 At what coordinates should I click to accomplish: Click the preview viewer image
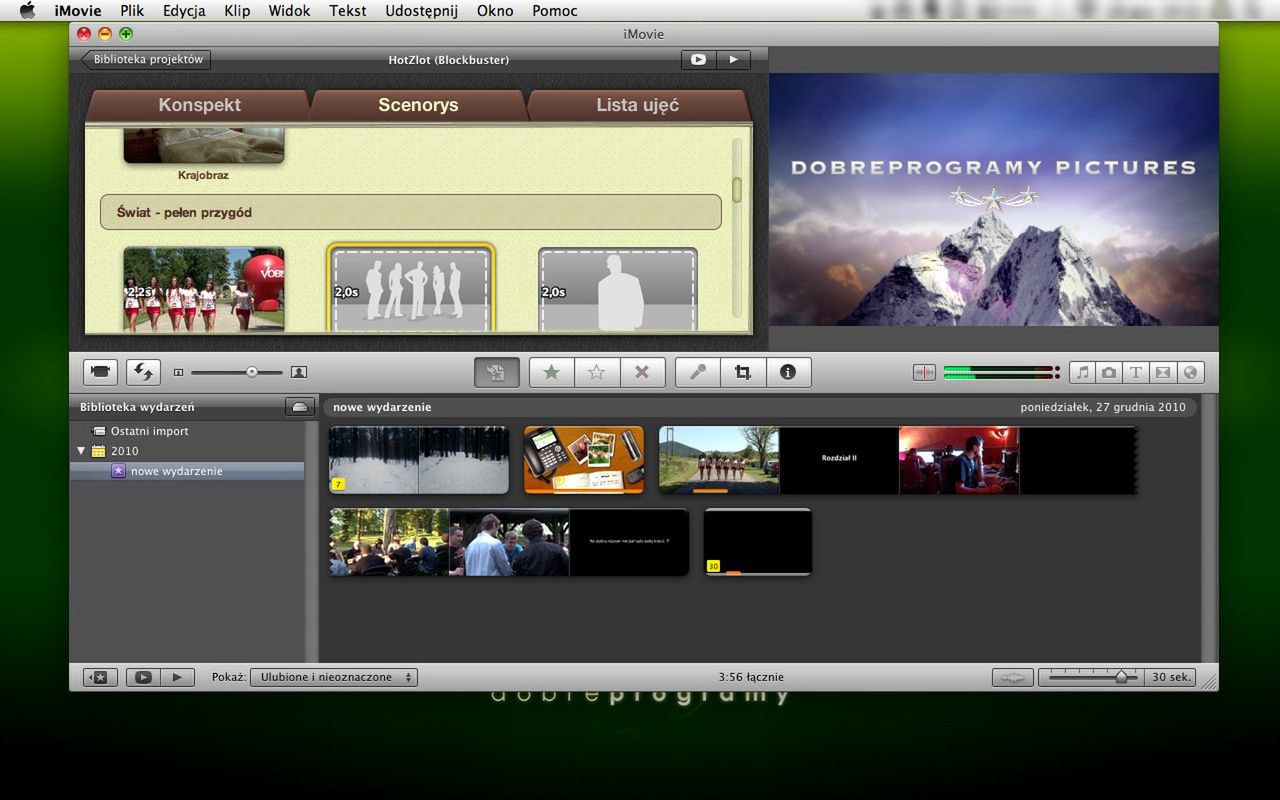click(994, 199)
